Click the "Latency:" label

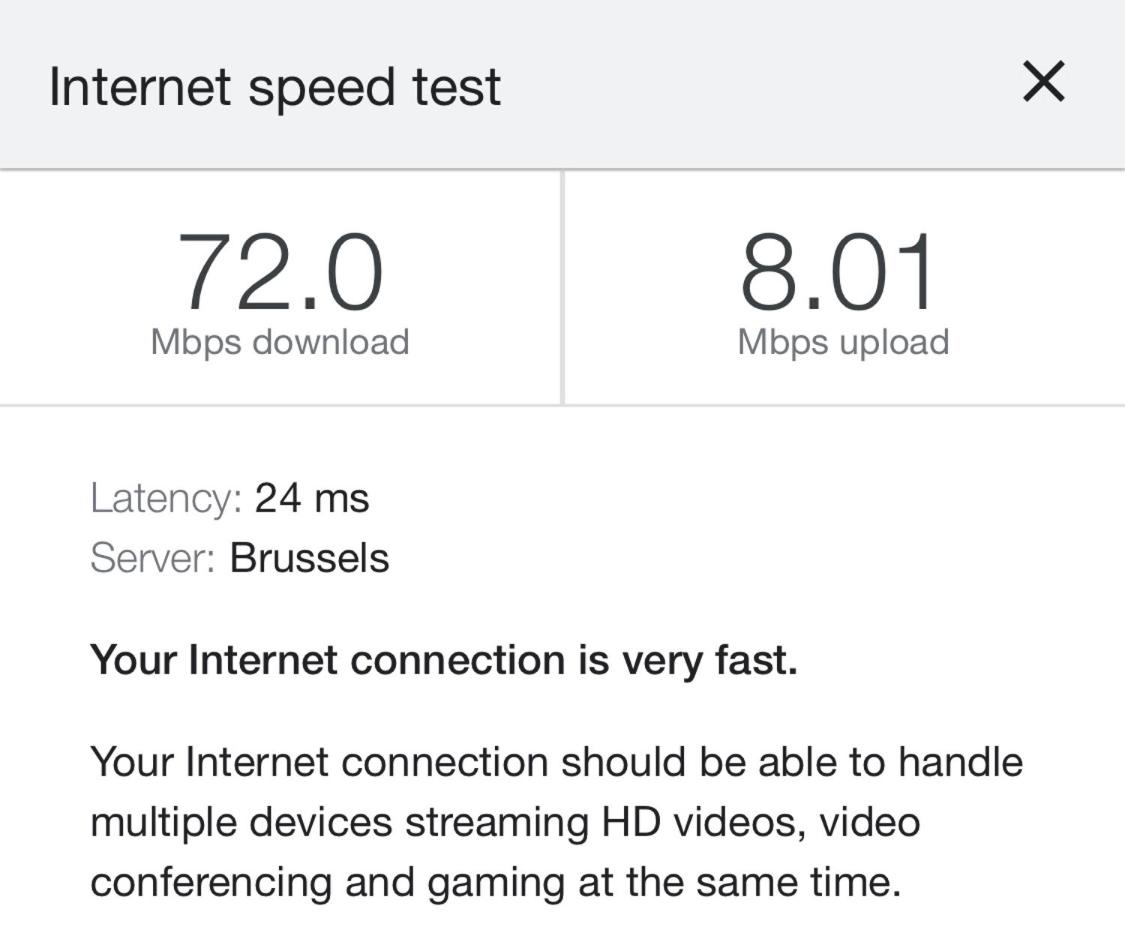pyautogui.click(x=166, y=498)
